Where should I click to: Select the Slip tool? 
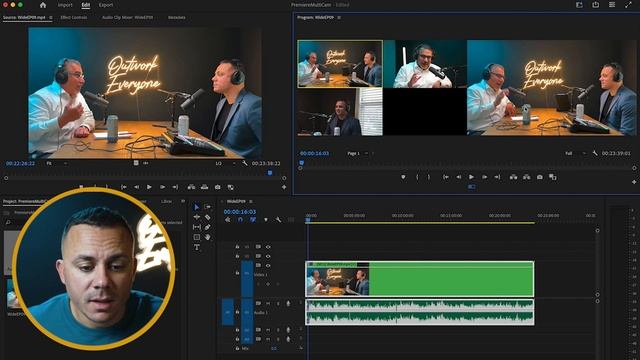click(197, 227)
